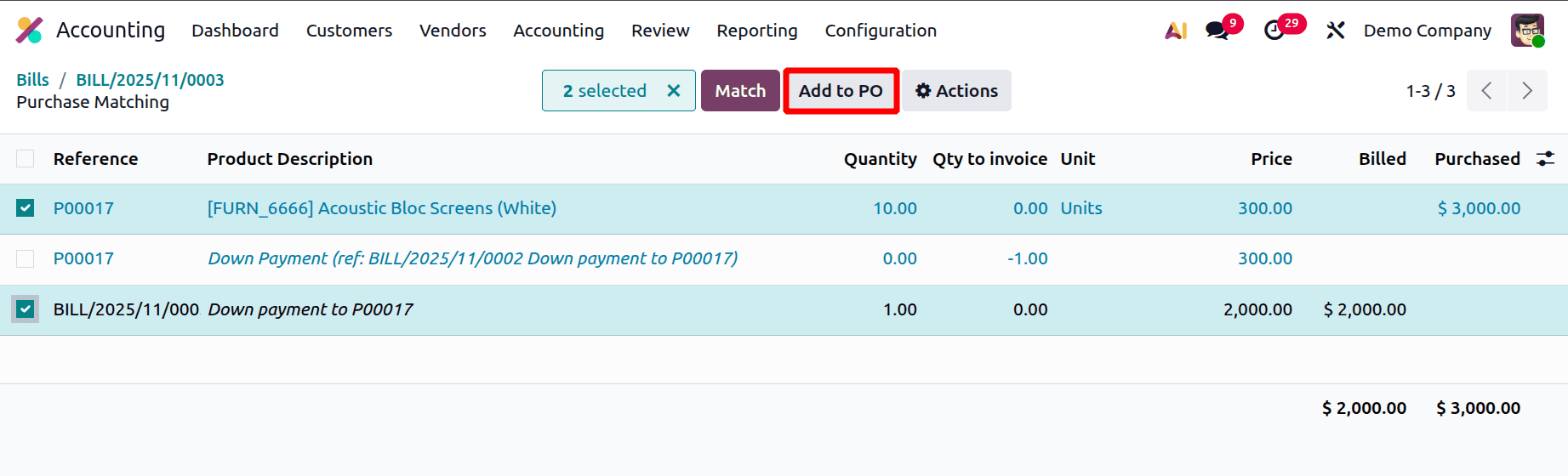Open the activities clock icon with 29 badge

(1274, 31)
